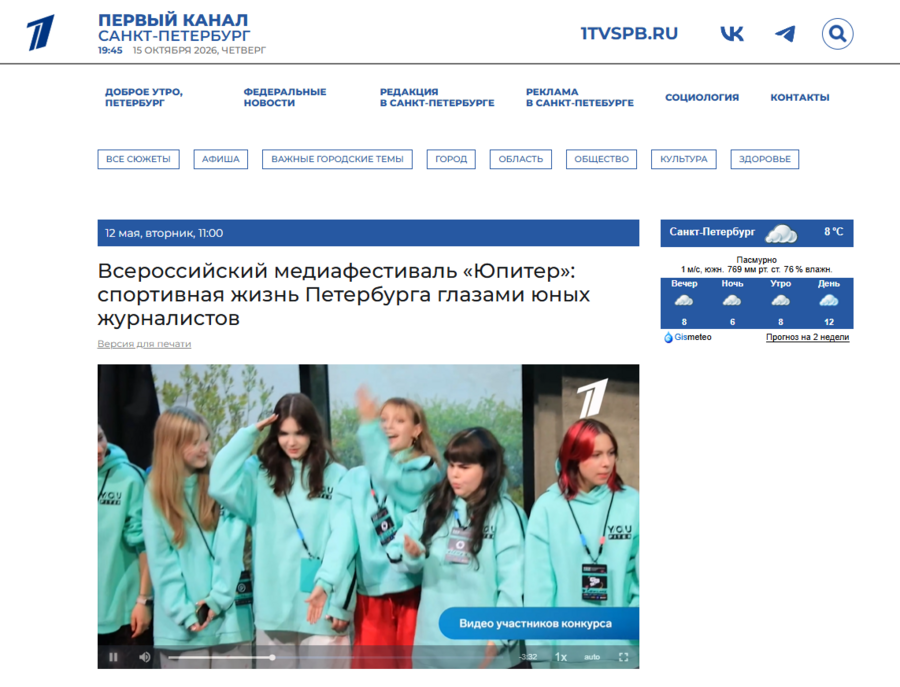Click the cloud icon beside Санкт-Петербург weather
Image resolution: width=900 pixels, height=687 pixels.
[781, 233]
